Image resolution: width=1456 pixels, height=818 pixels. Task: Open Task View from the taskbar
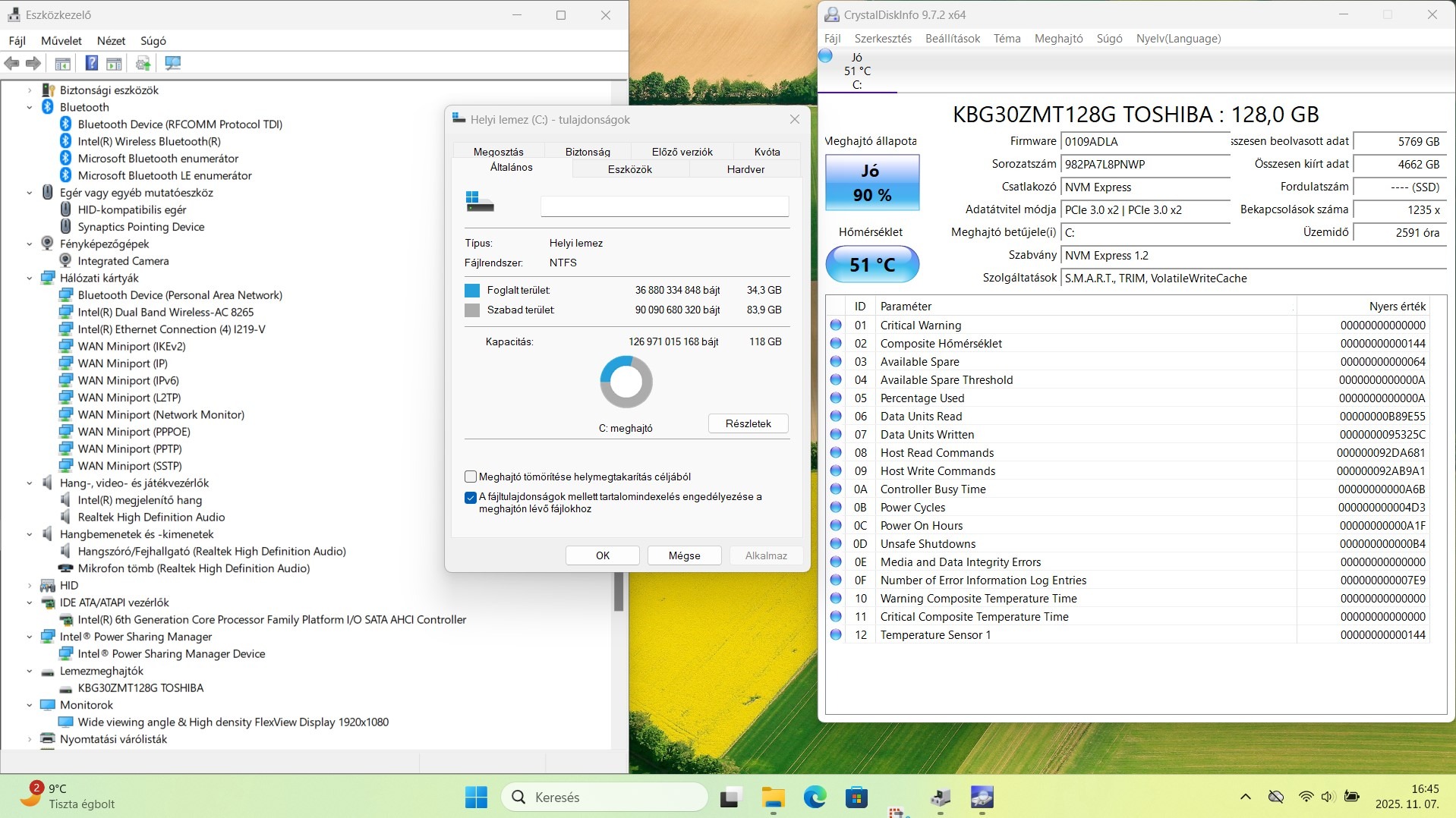730,798
